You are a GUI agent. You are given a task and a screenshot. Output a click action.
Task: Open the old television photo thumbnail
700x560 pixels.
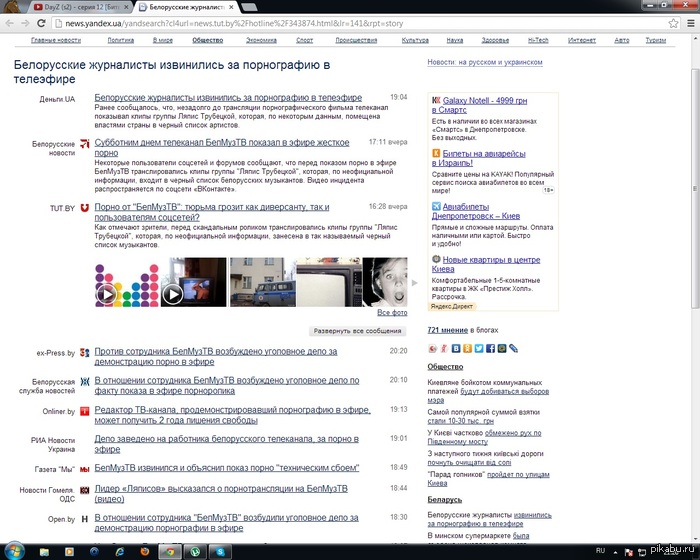coord(329,282)
